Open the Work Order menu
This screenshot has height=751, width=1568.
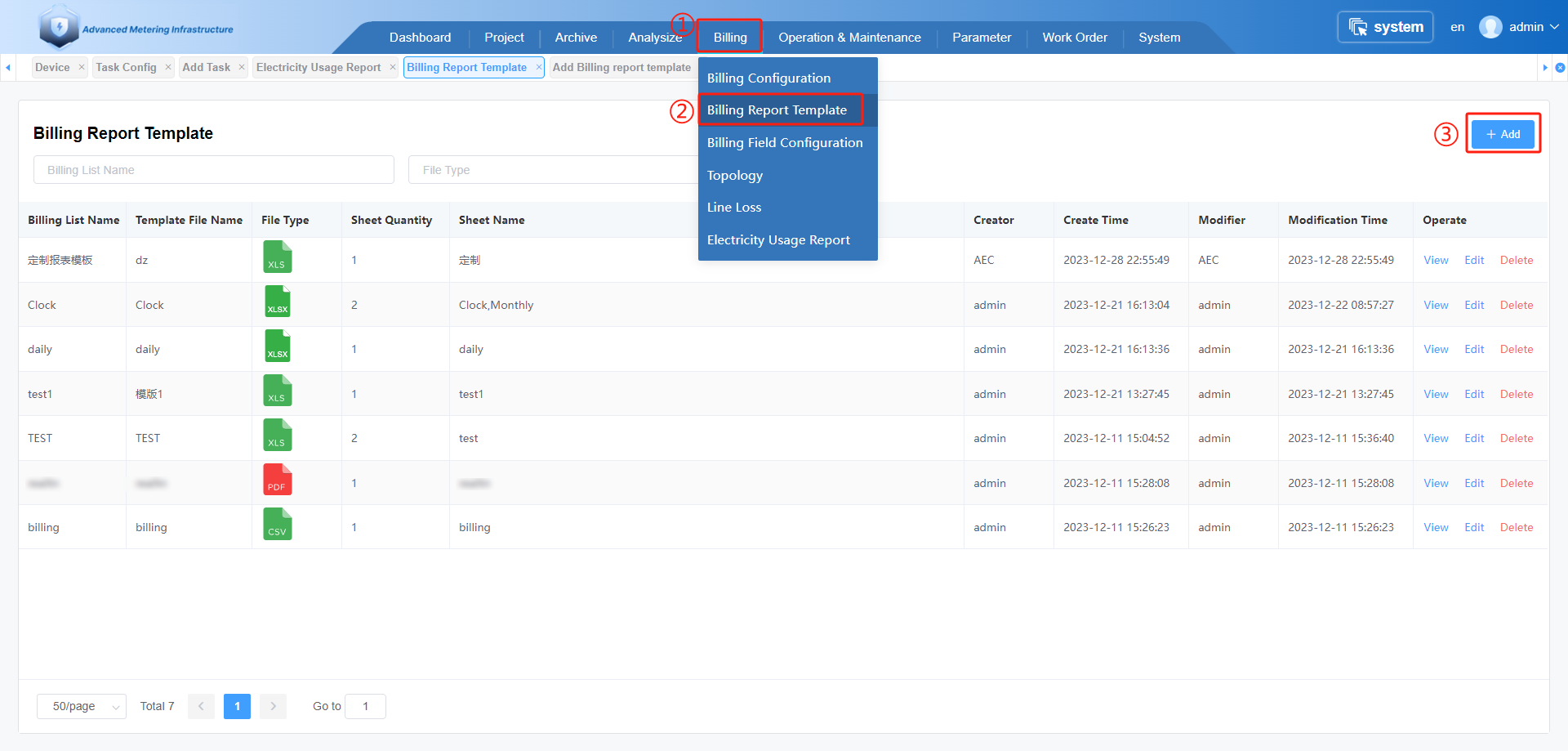click(1075, 38)
